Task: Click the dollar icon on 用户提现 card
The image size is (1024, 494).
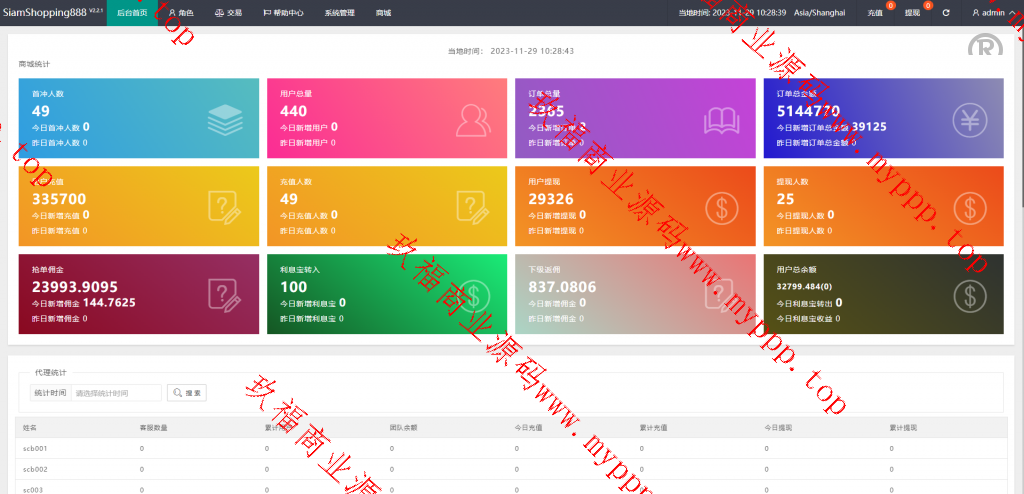Action: click(721, 208)
